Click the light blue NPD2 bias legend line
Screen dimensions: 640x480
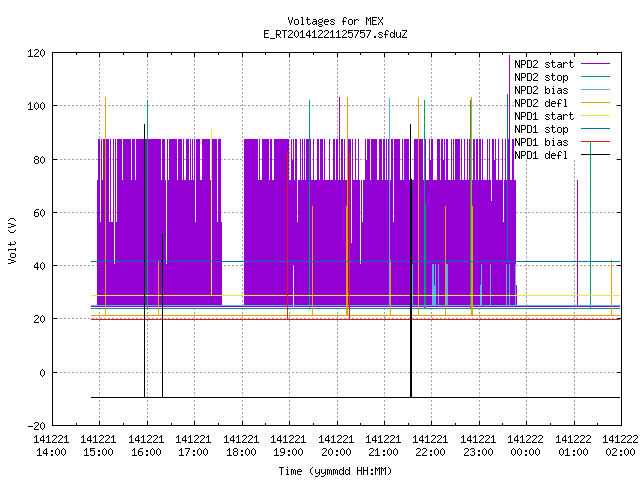coord(595,90)
